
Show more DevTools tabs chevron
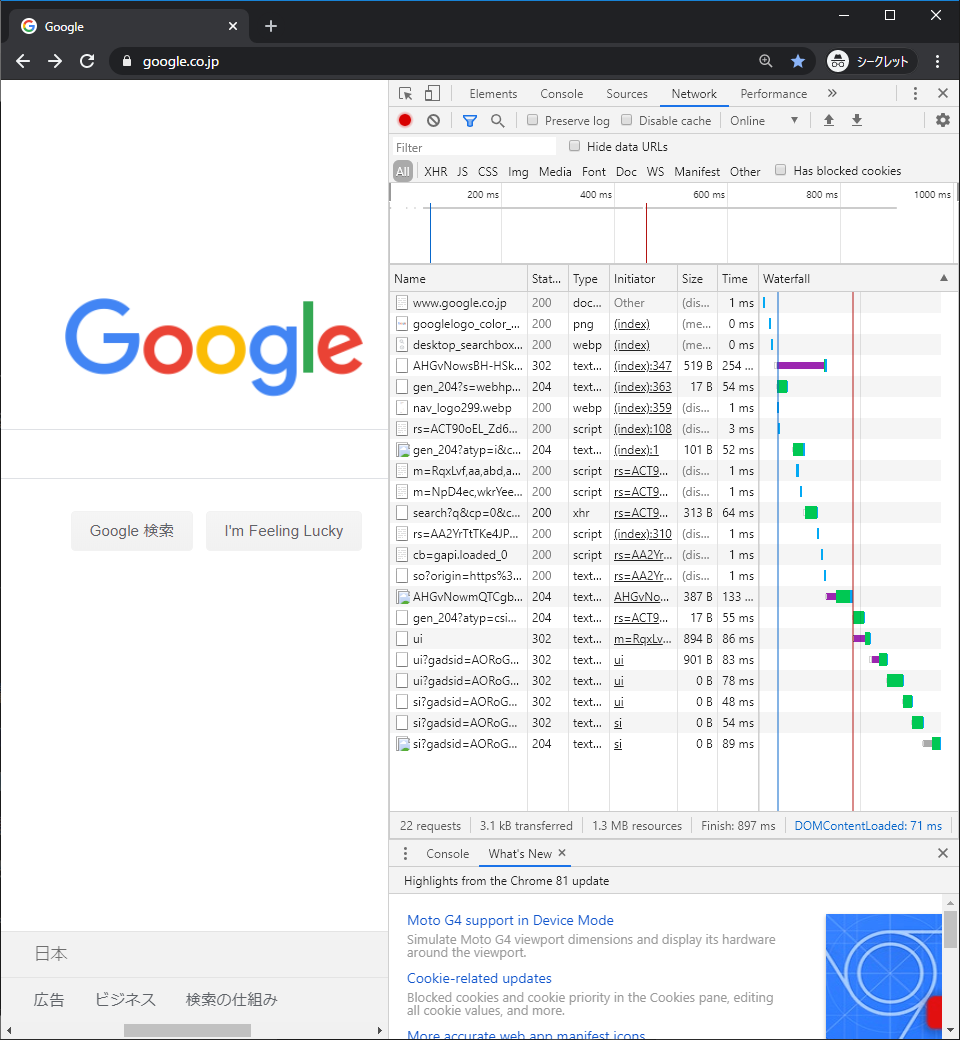point(832,94)
